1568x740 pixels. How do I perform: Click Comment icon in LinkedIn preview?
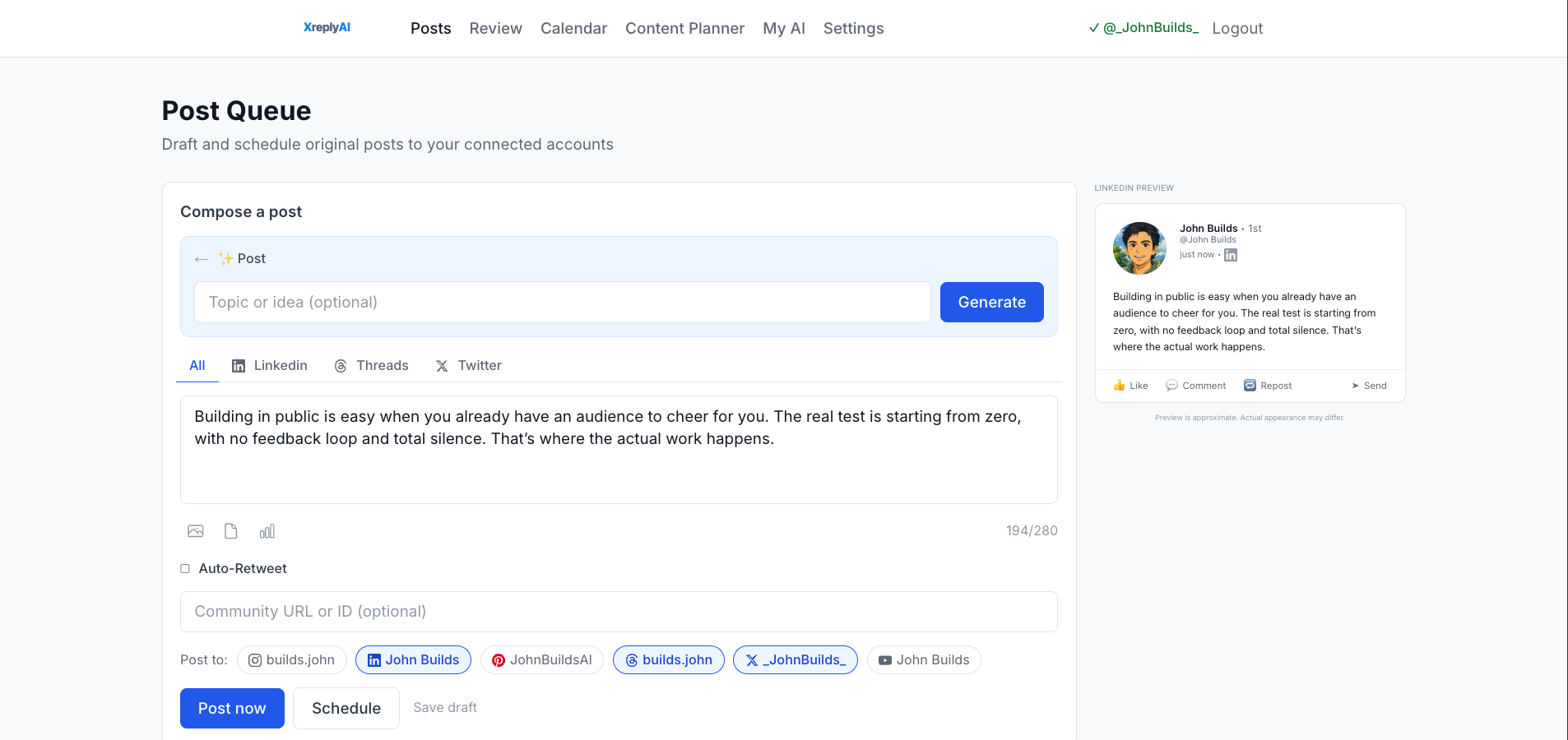pyautogui.click(x=1171, y=386)
